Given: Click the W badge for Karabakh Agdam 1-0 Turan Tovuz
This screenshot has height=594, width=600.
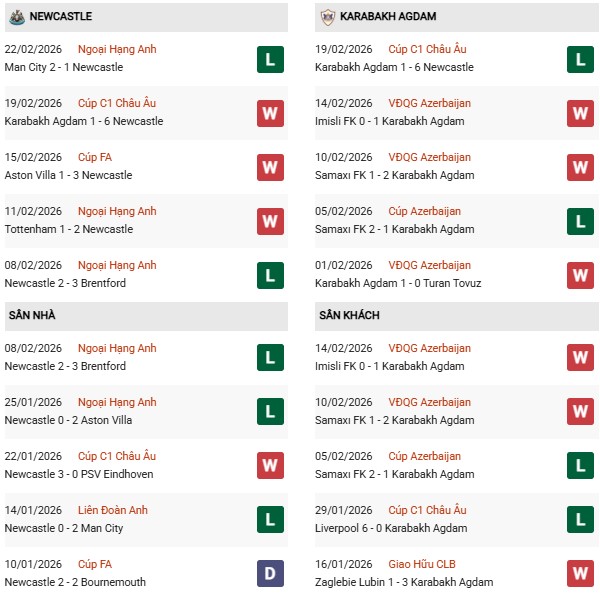Looking at the screenshot, I should click(580, 275).
